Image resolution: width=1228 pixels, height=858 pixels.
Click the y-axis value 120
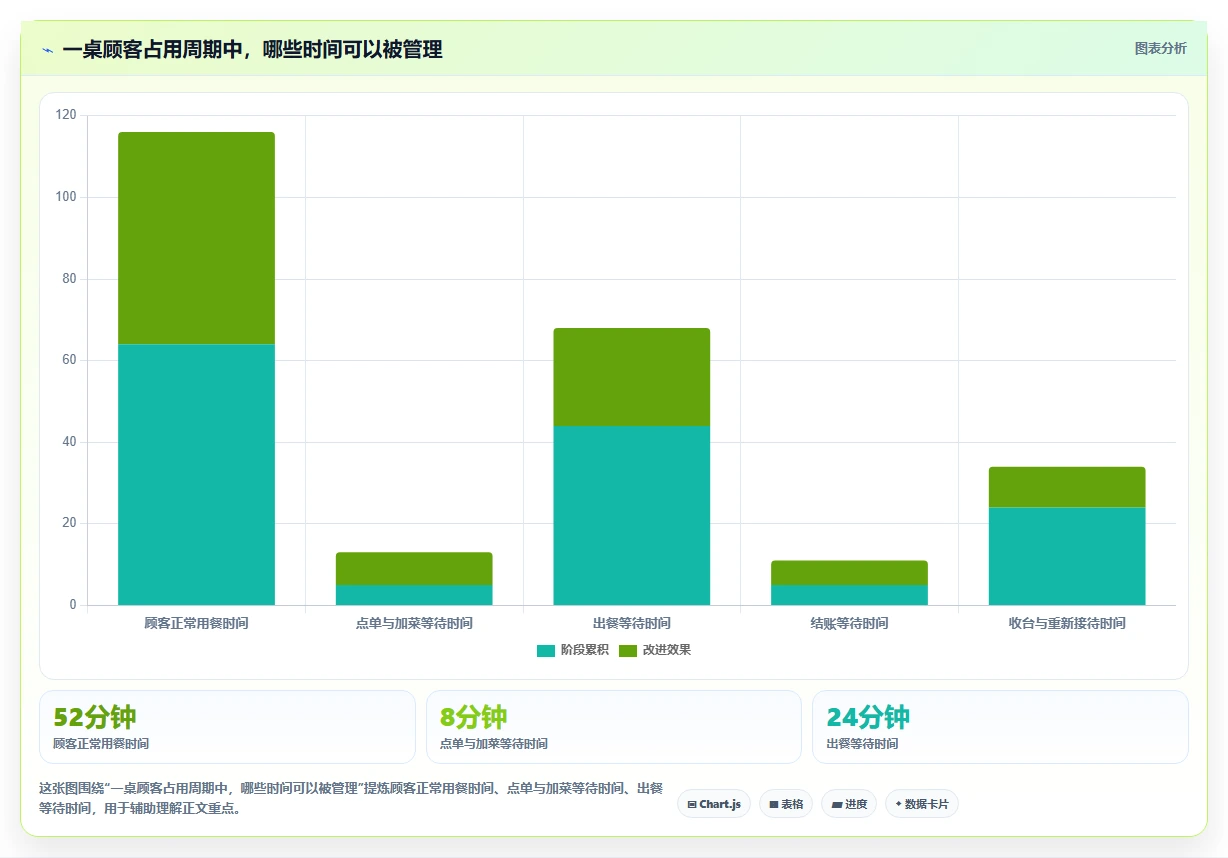66,115
